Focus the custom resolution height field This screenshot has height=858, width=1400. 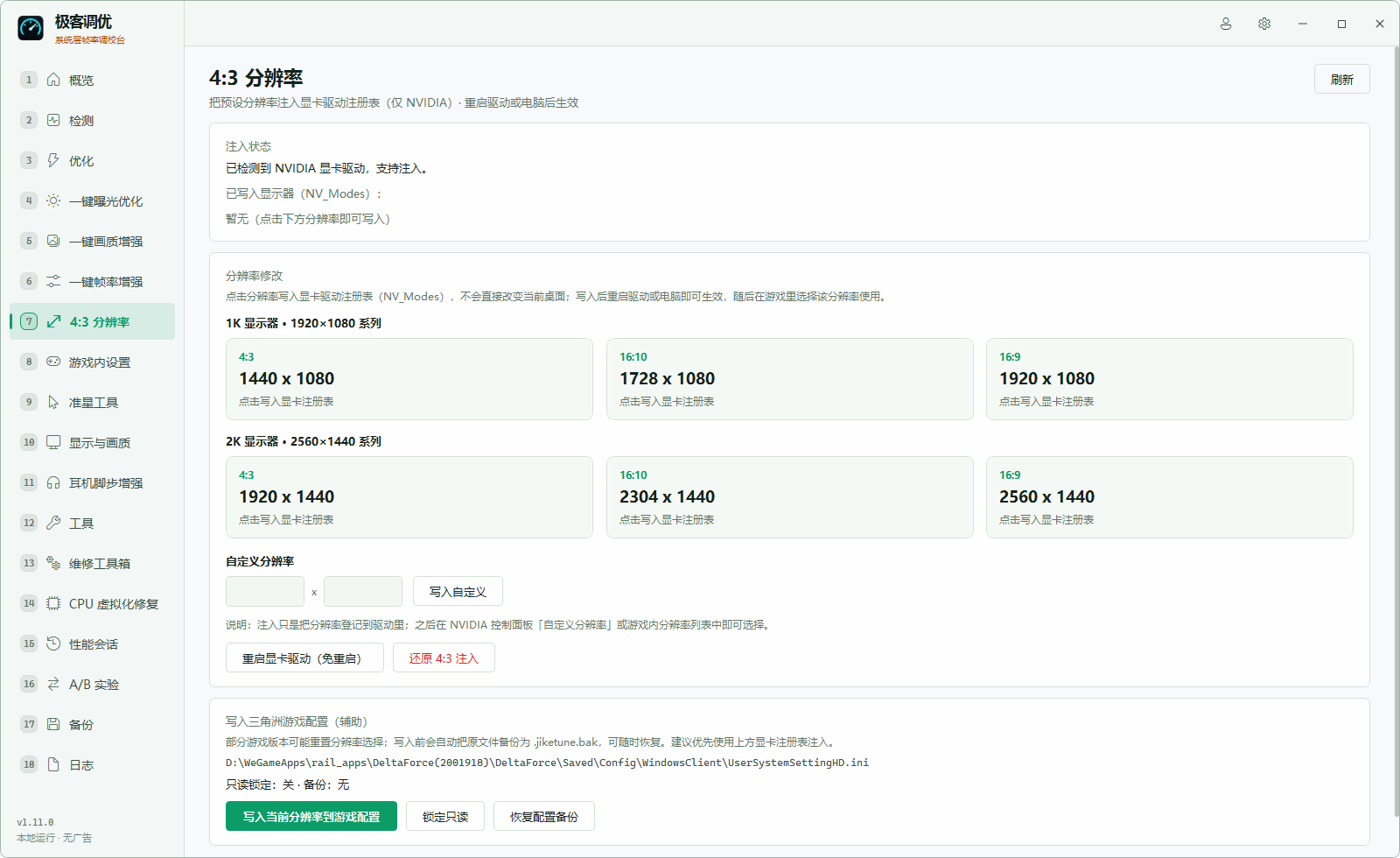tap(363, 591)
